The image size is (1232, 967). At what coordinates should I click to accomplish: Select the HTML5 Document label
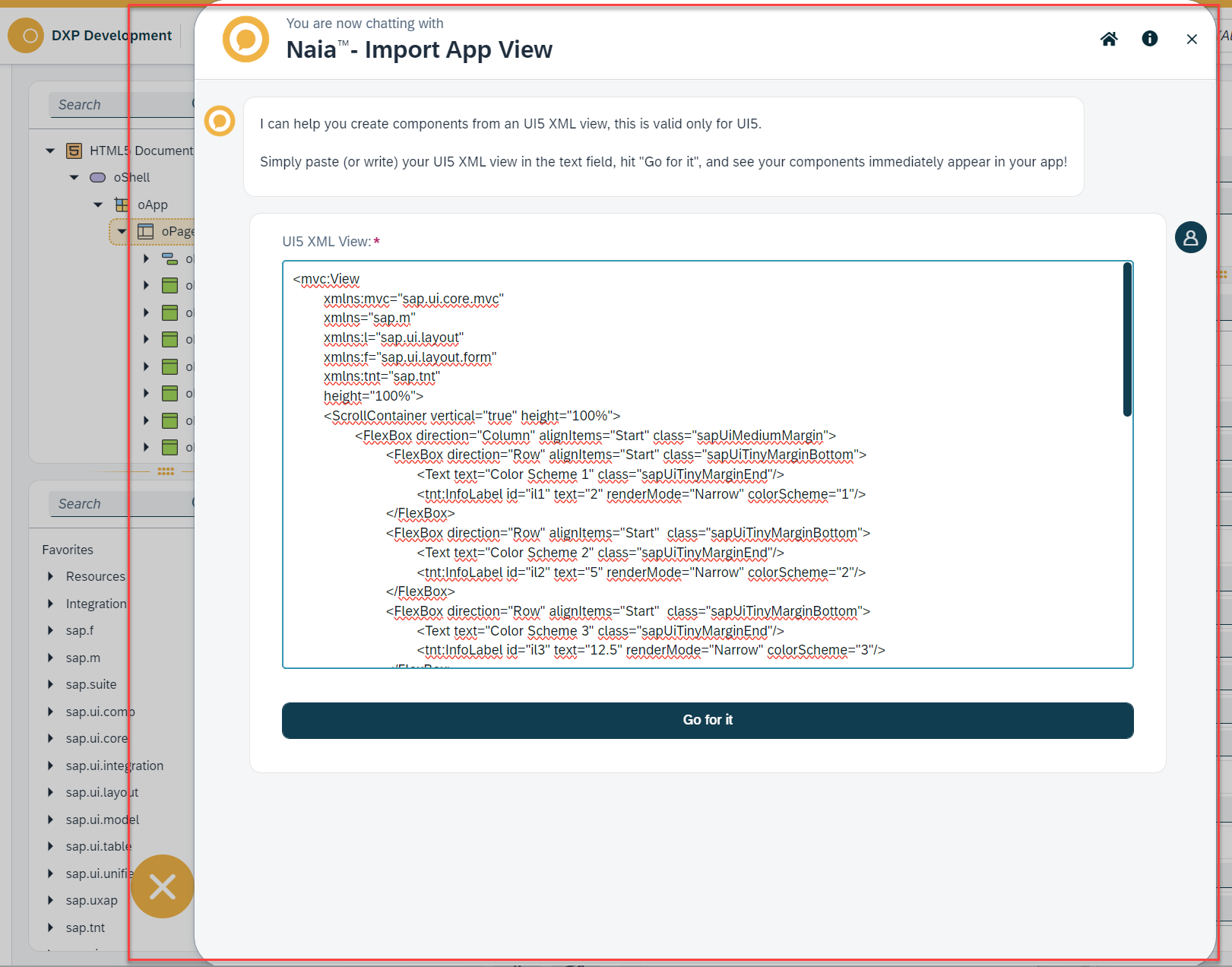(141, 151)
